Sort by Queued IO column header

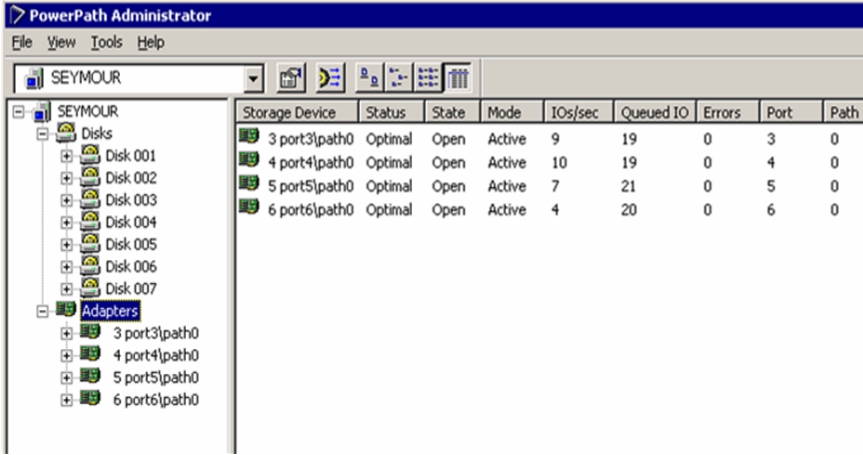point(655,112)
